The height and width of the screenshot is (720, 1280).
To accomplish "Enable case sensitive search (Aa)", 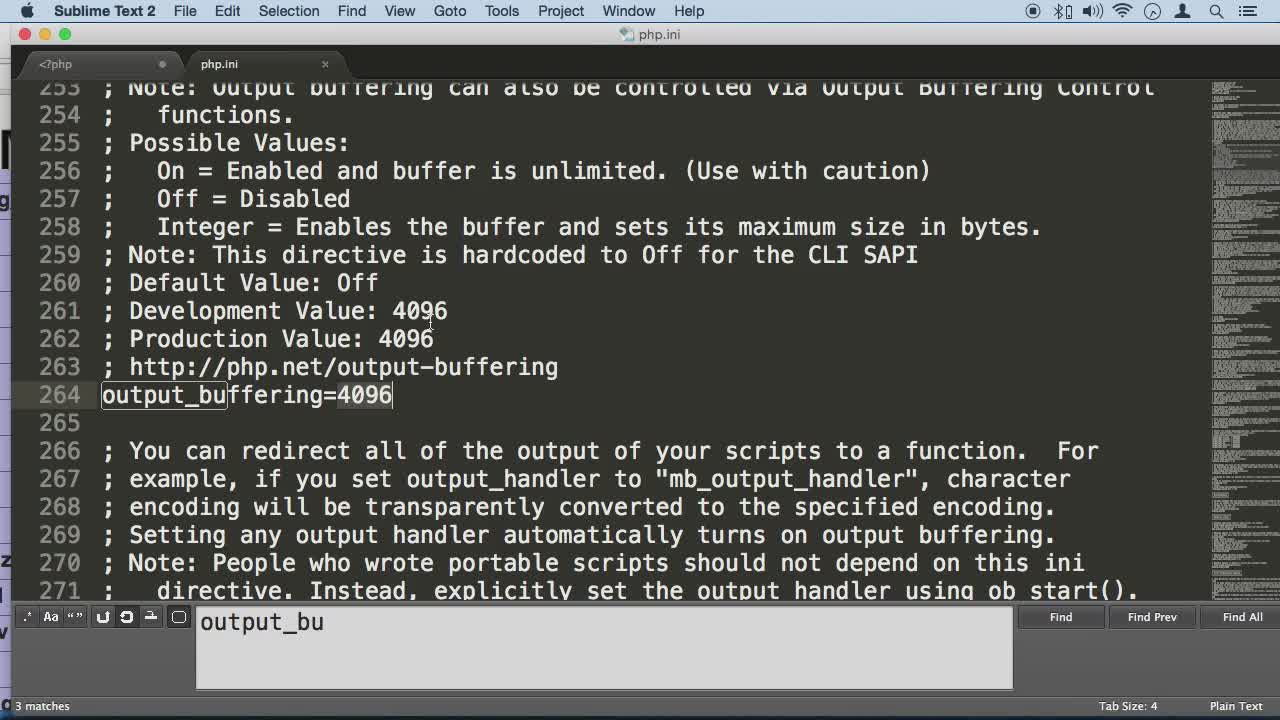I will coord(51,617).
